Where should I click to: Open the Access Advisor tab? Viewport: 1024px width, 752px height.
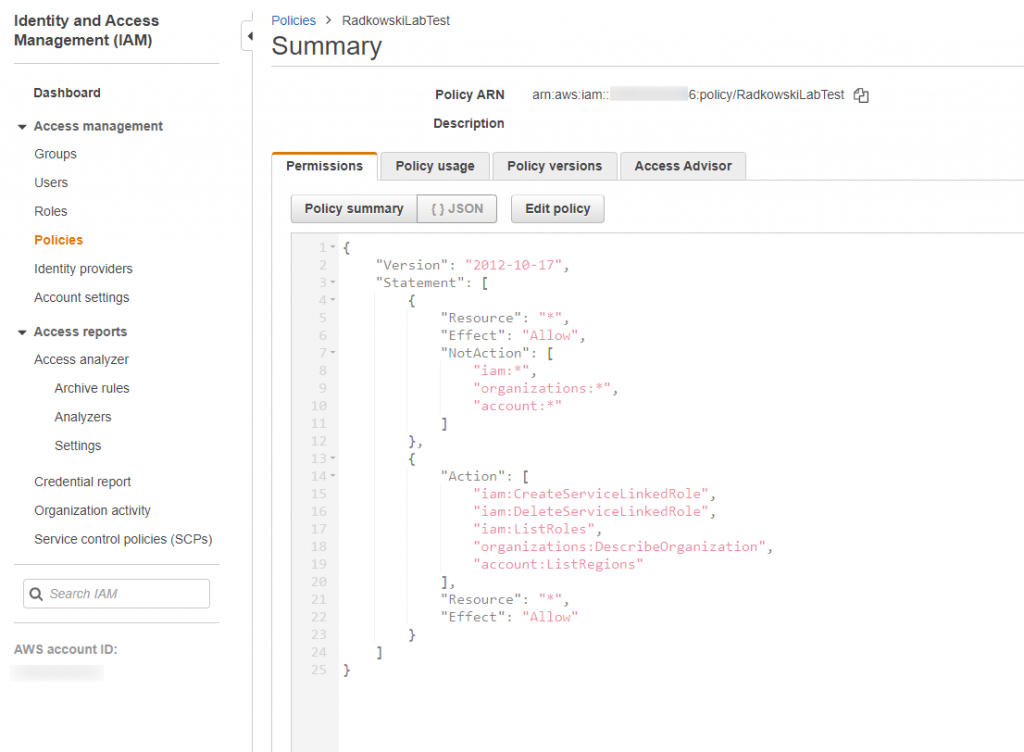click(683, 166)
